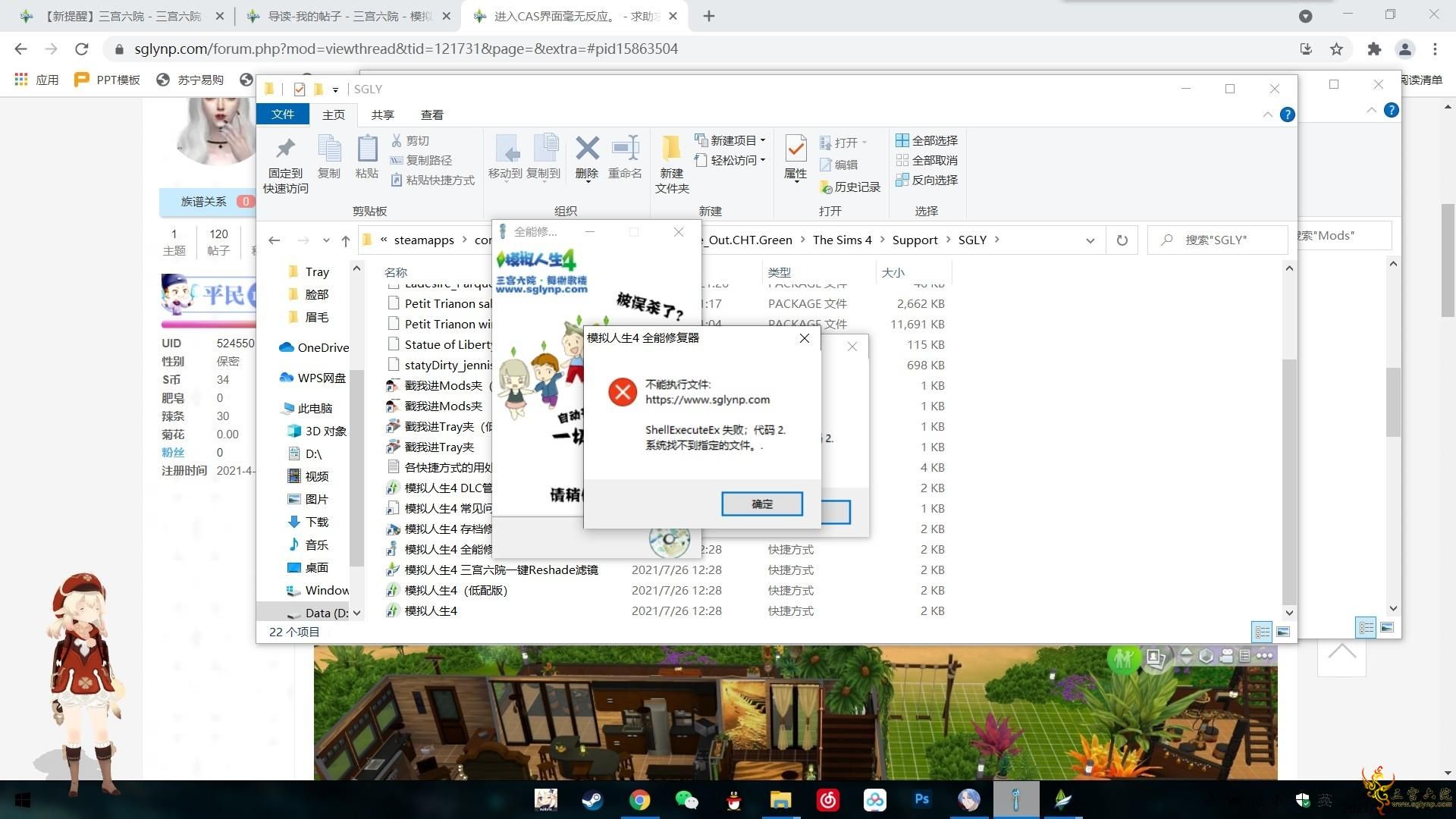Click 历史记录 history icon
1456x819 pixels.
pyautogui.click(x=827, y=187)
